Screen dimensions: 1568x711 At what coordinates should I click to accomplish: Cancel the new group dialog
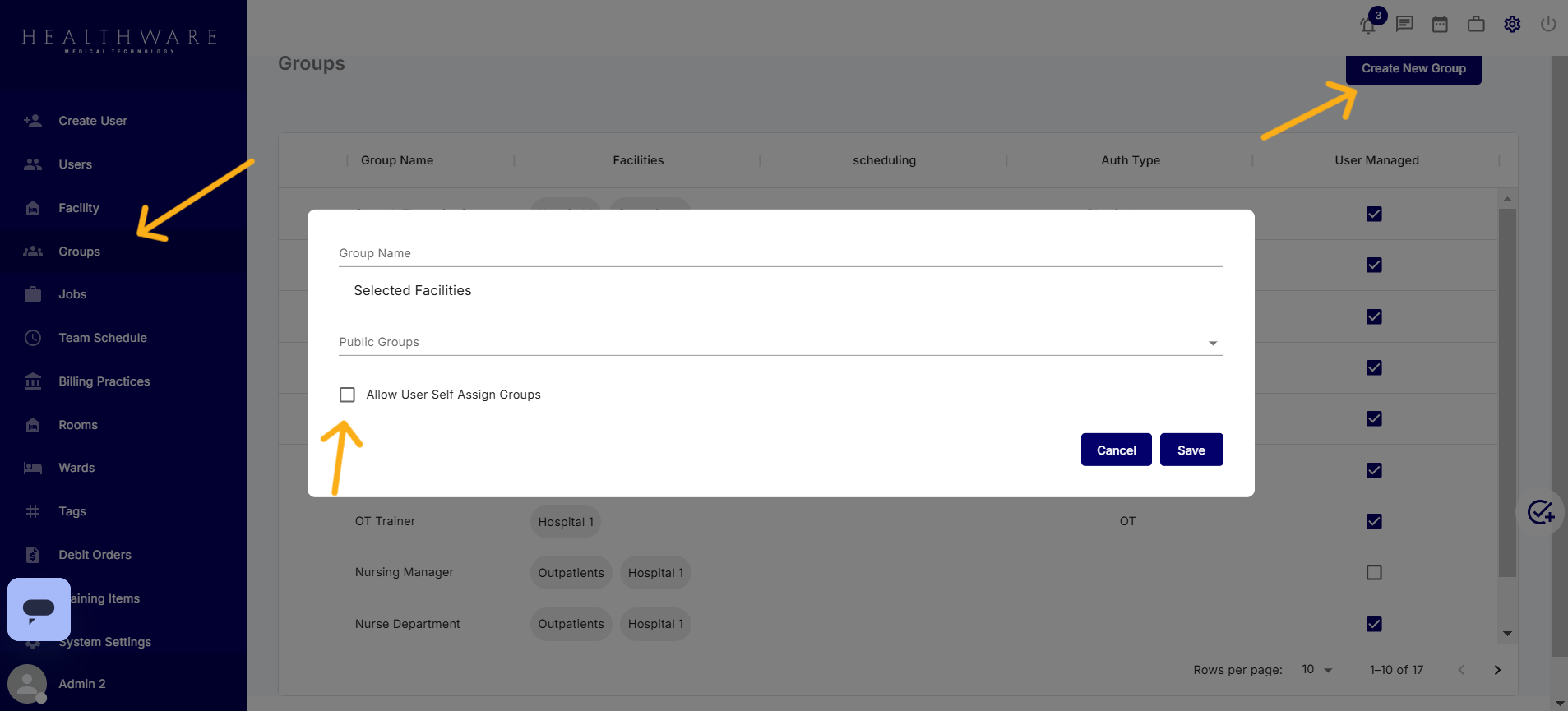[x=1116, y=450]
